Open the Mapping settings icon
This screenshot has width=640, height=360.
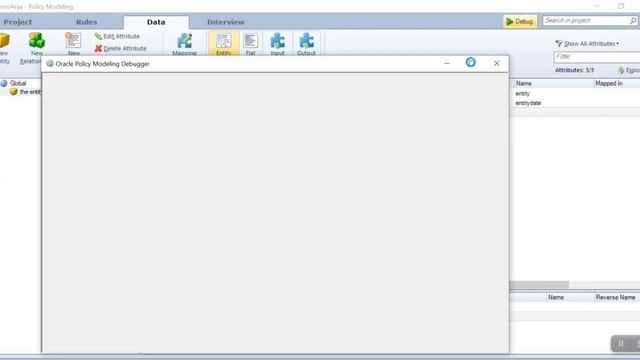point(184,41)
